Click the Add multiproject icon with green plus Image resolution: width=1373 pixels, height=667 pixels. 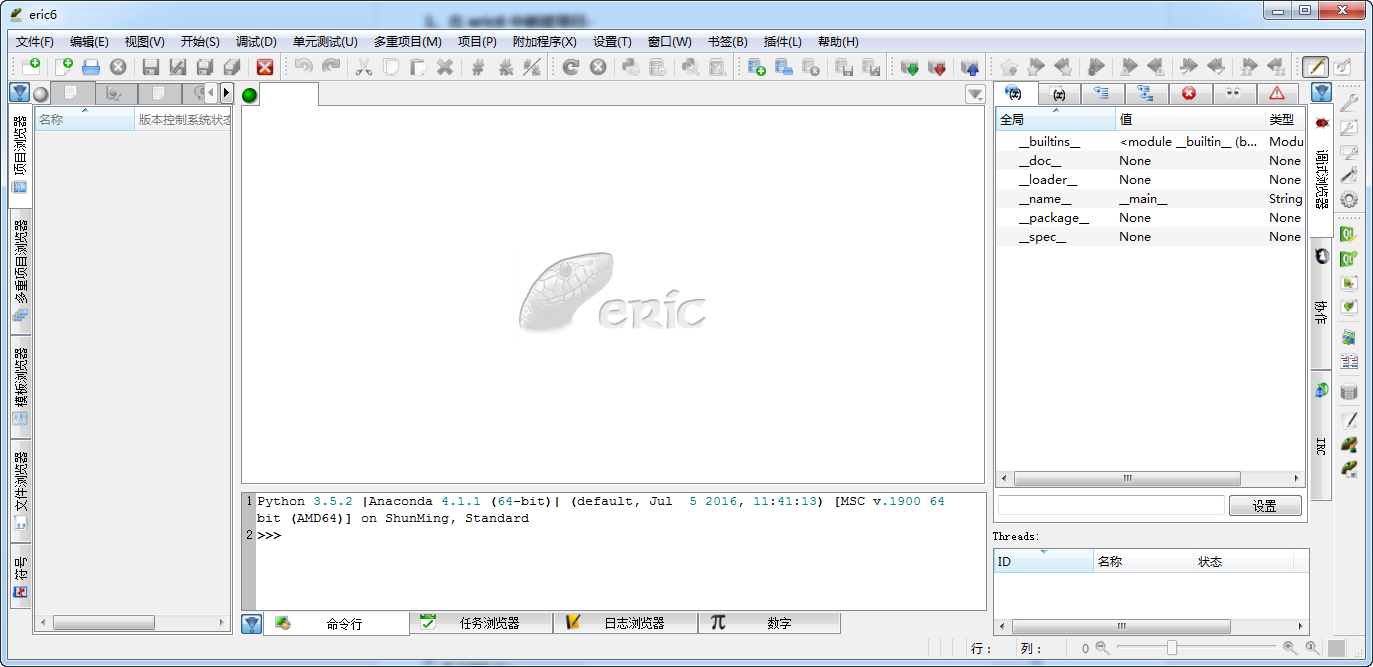[756, 67]
